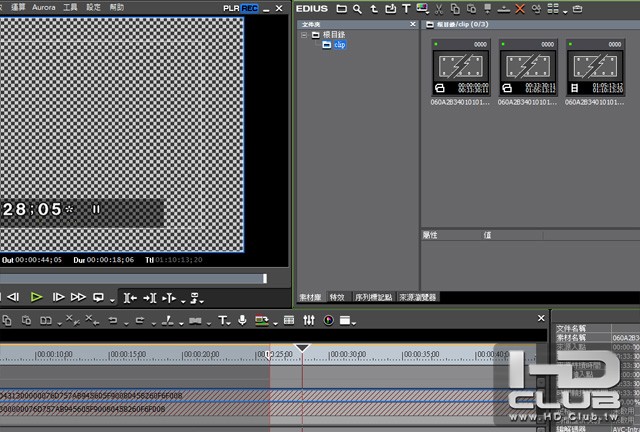Image resolution: width=640 pixels, height=432 pixels.
Task: Close the 文件夾 folder panel
Action: [x=414, y=23]
